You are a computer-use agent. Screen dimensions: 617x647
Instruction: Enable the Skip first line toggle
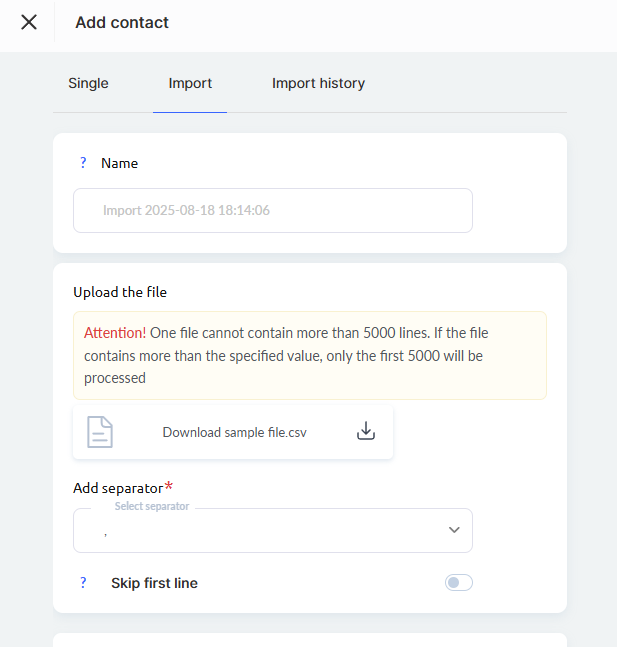(458, 583)
